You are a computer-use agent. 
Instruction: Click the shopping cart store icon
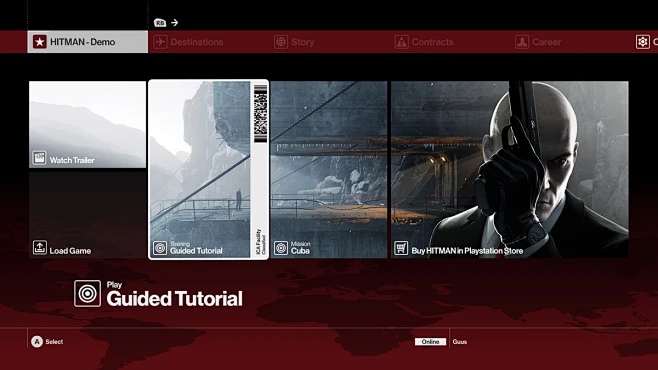(401, 248)
